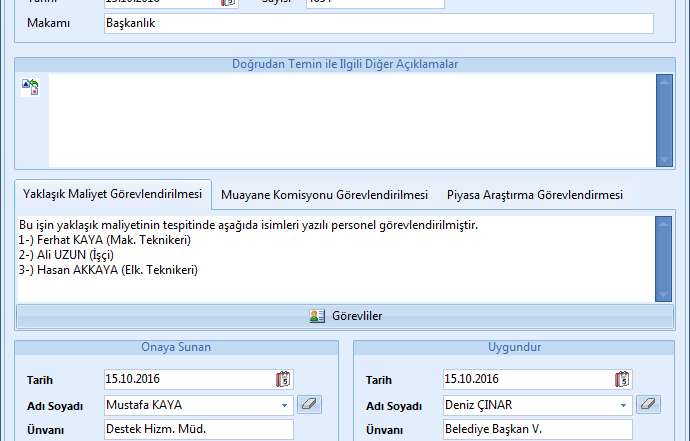
Task: Open calendar picker for Onaya Sunan date
Action: tap(283, 379)
